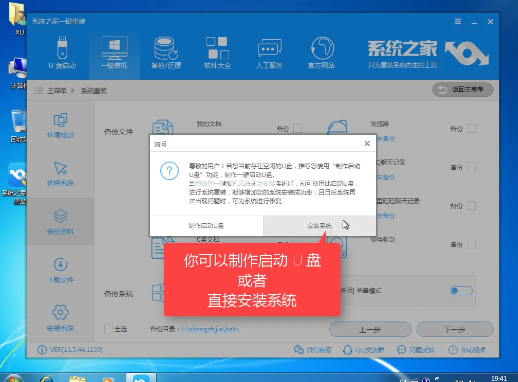Click the 环境检测 step icon in sidebar
Image resolution: width=518 pixels, height=382 pixels.
(60, 120)
